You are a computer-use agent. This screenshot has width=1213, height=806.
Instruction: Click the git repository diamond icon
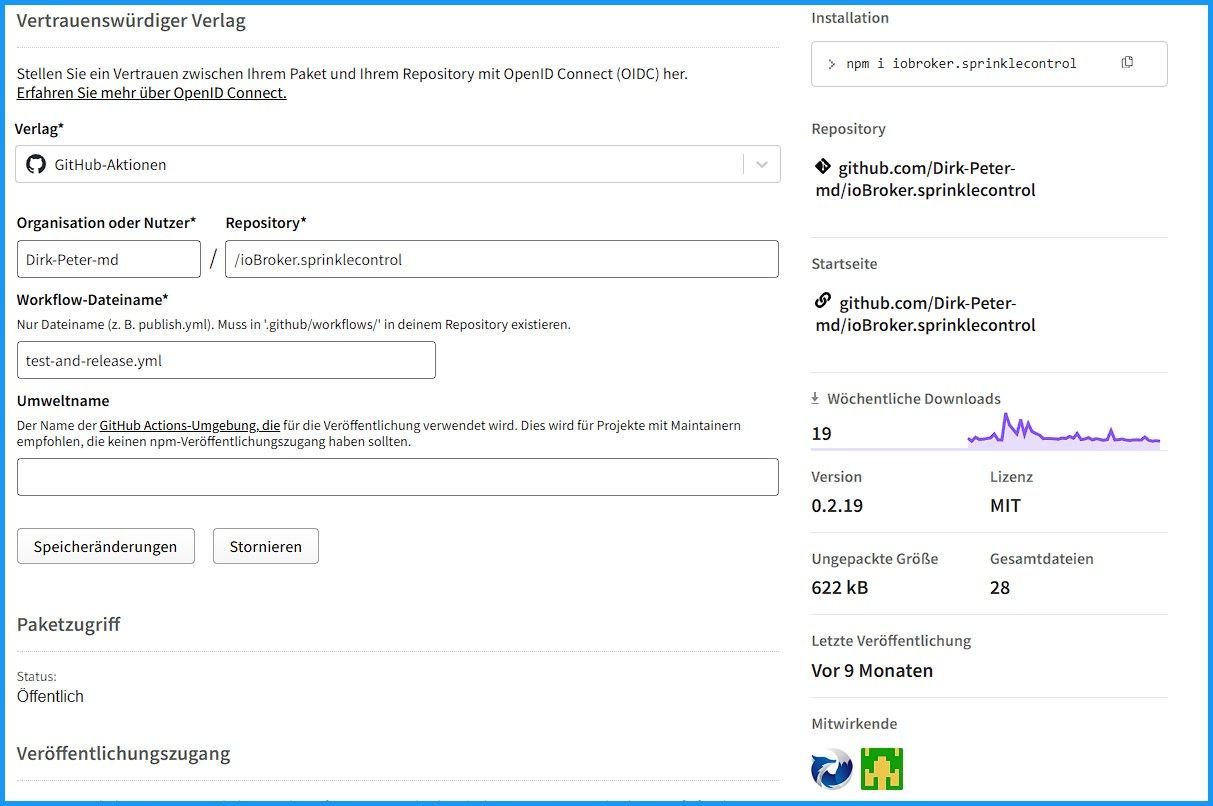click(823, 167)
